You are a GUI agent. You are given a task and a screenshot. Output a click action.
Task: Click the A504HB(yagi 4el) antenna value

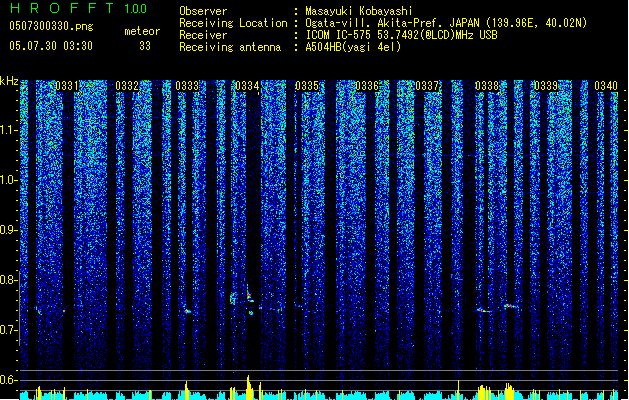[353, 47]
